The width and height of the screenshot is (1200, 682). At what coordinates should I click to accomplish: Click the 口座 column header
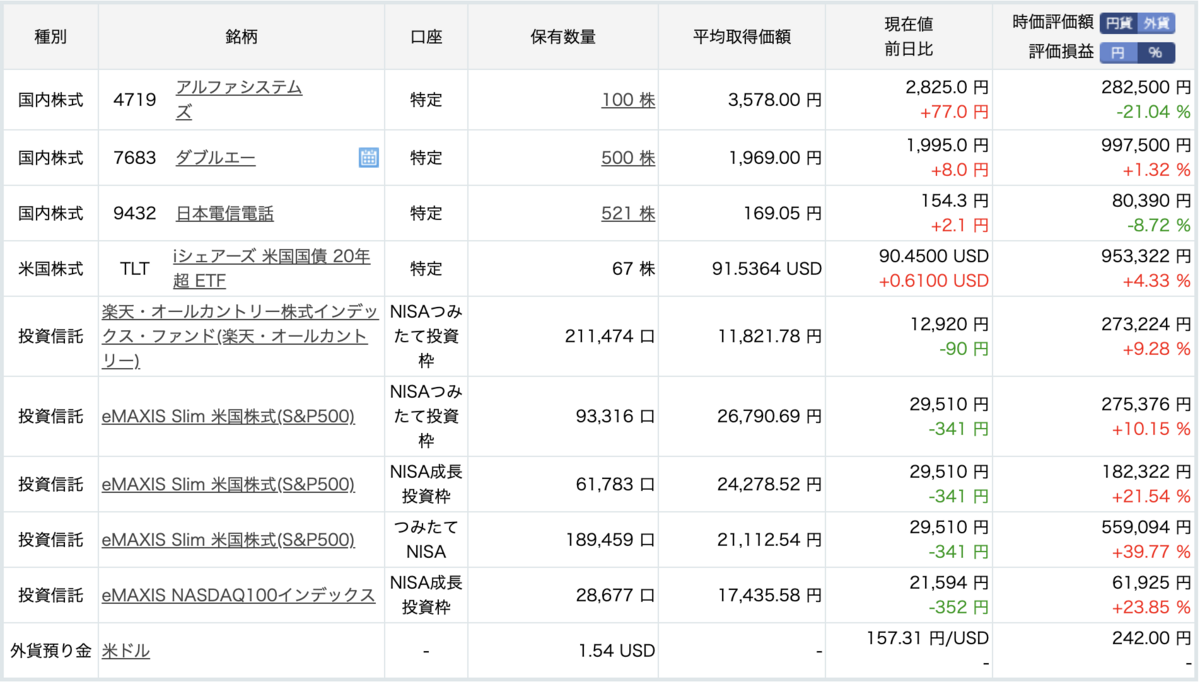[426, 37]
